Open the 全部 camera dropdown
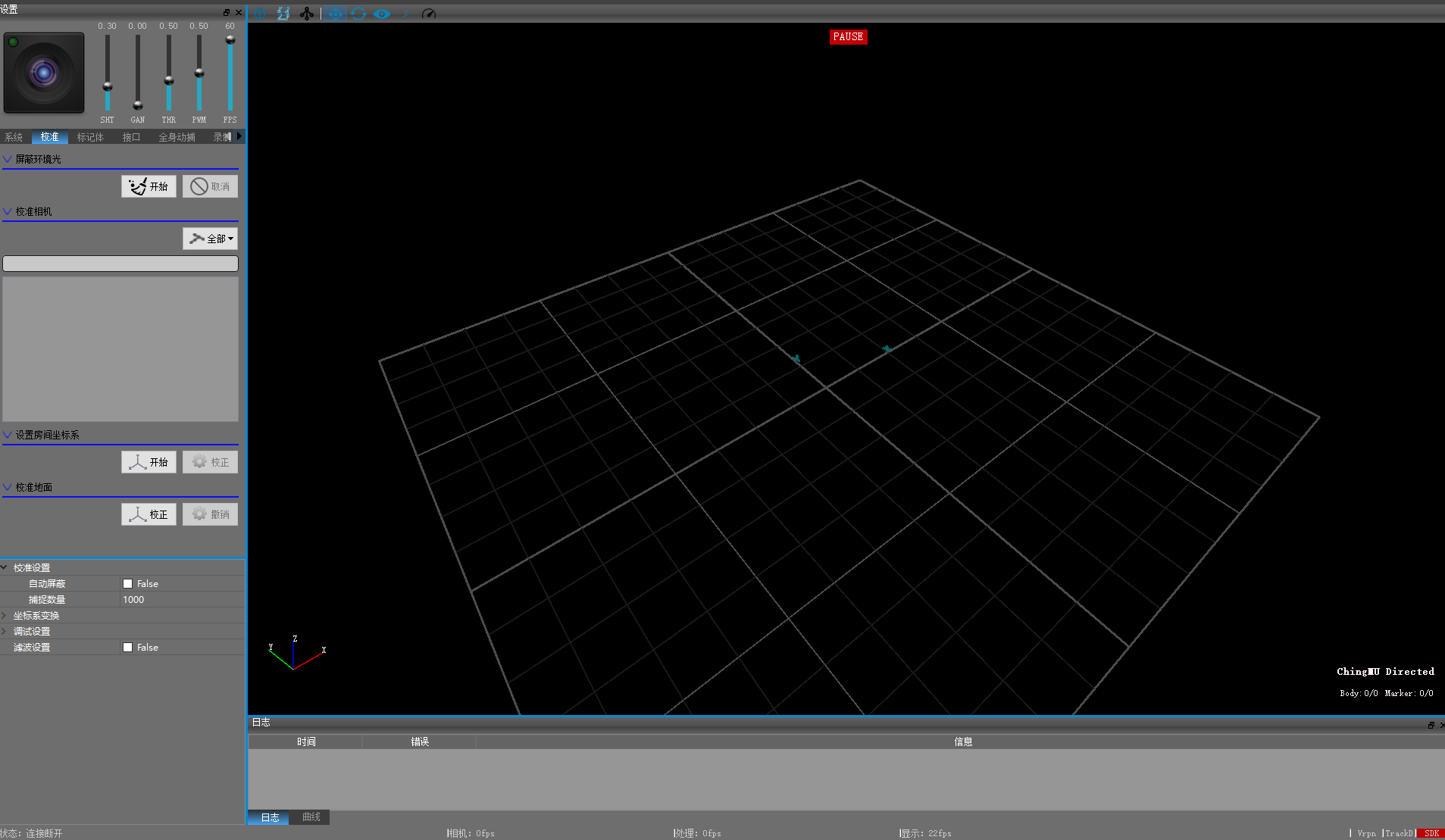Image resolution: width=1445 pixels, height=840 pixels. click(x=210, y=239)
